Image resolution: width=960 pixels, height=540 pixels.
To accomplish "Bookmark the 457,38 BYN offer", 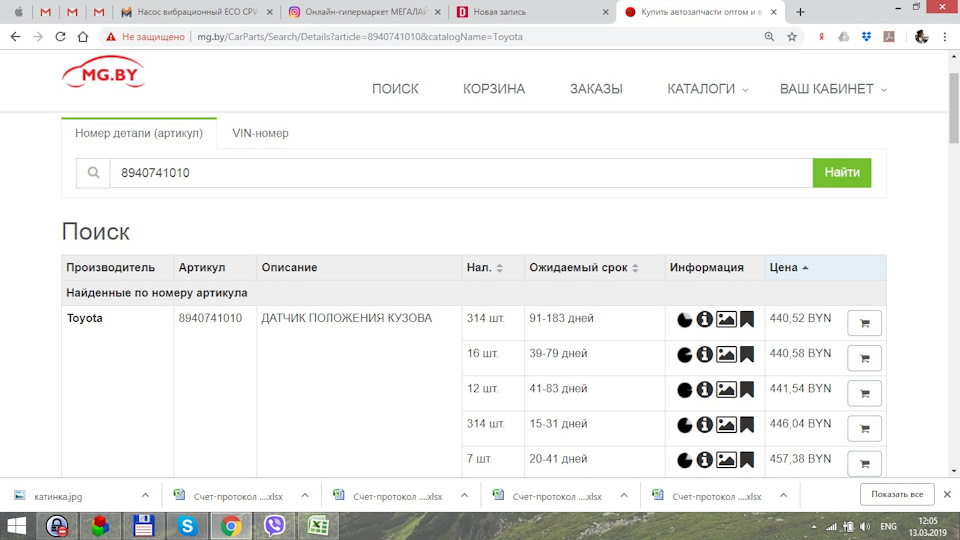I will (x=747, y=460).
